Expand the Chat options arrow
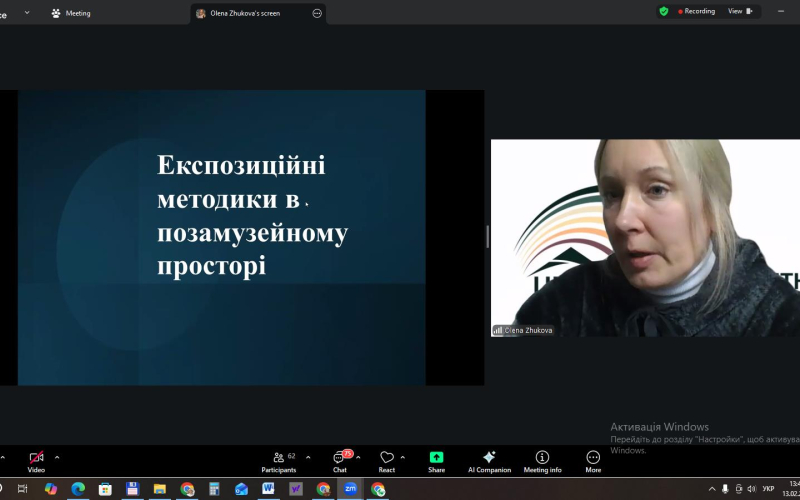The width and height of the screenshot is (800, 500). click(358, 458)
